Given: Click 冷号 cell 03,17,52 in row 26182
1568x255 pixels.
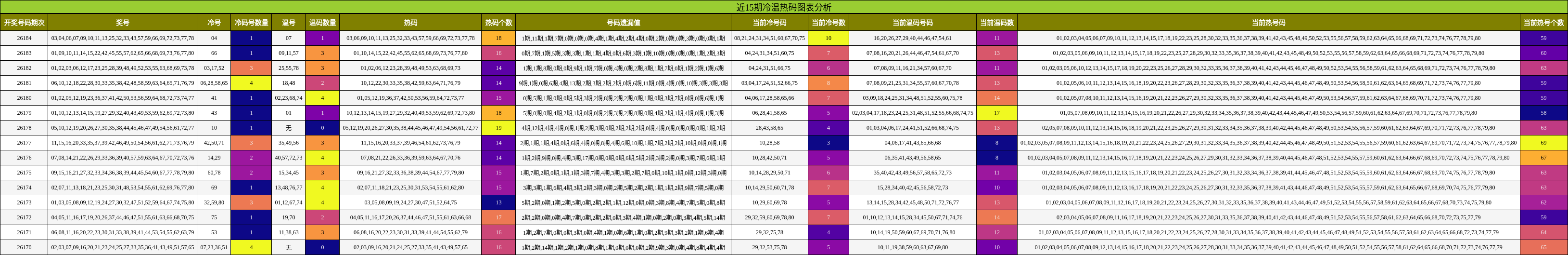Looking at the screenshot, I should click(214, 67).
